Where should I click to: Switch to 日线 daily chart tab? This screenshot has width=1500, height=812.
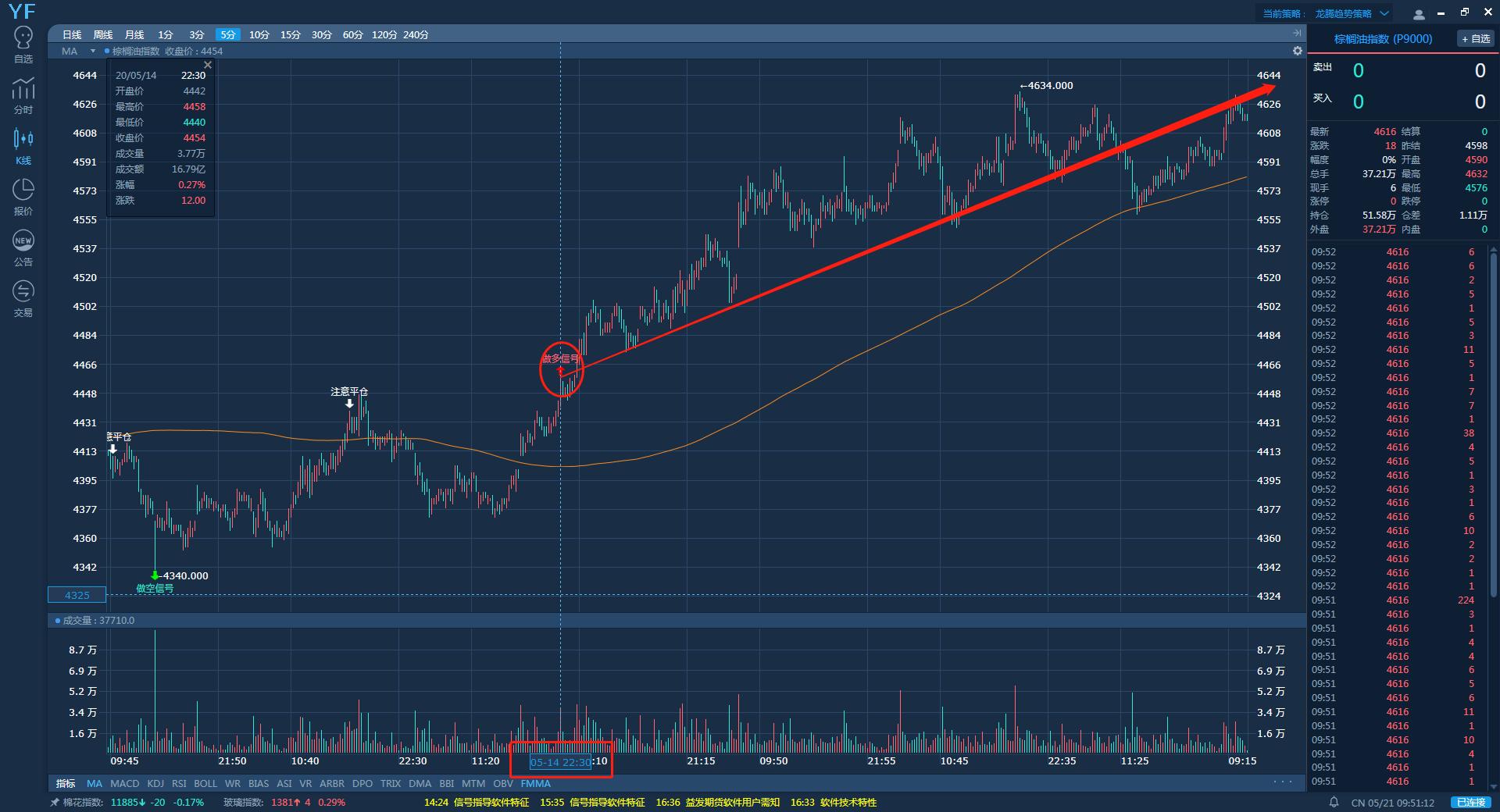pyautogui.click(x=72, y=34)
